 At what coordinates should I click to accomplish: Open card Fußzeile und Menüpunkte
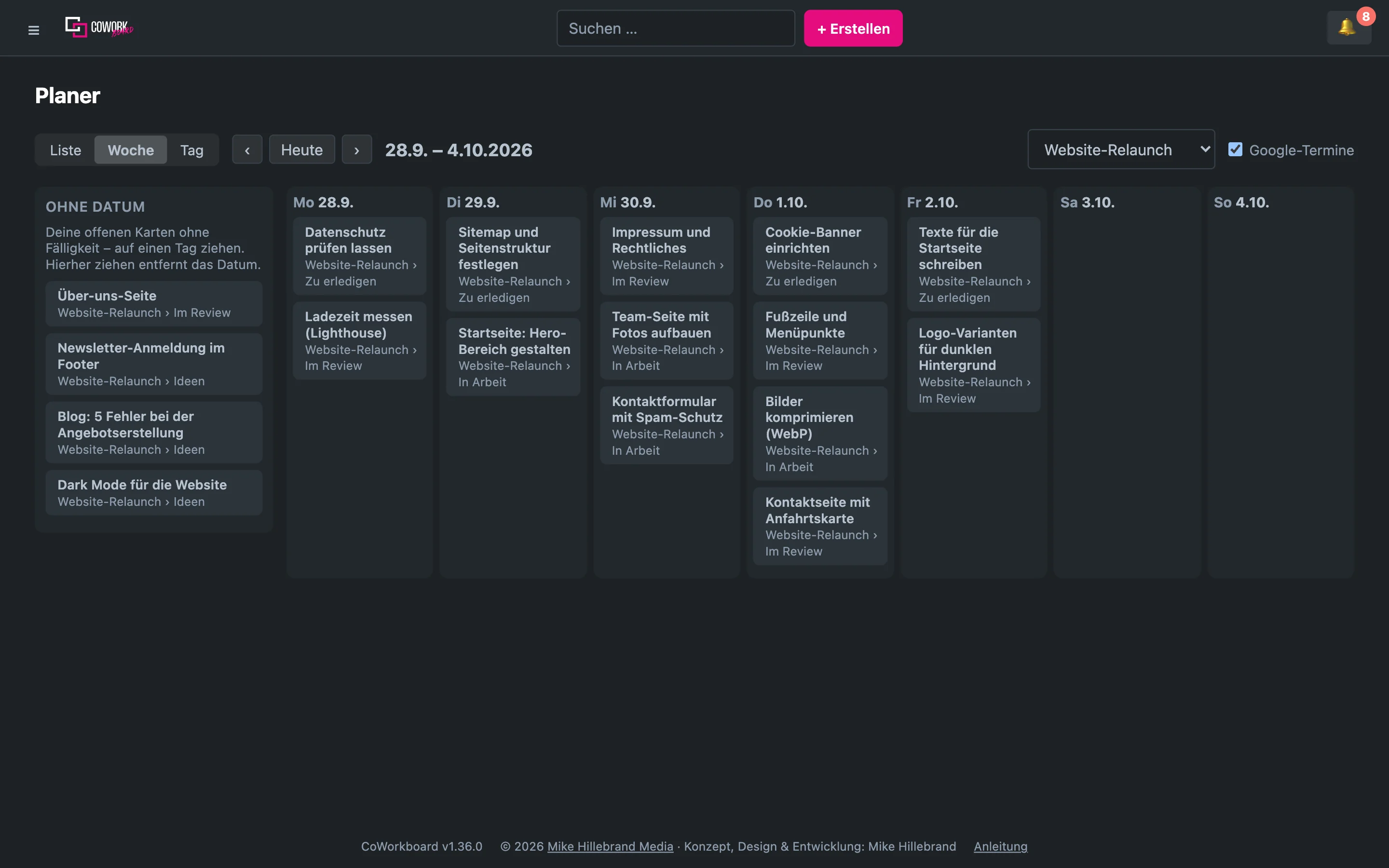[820, 340]
